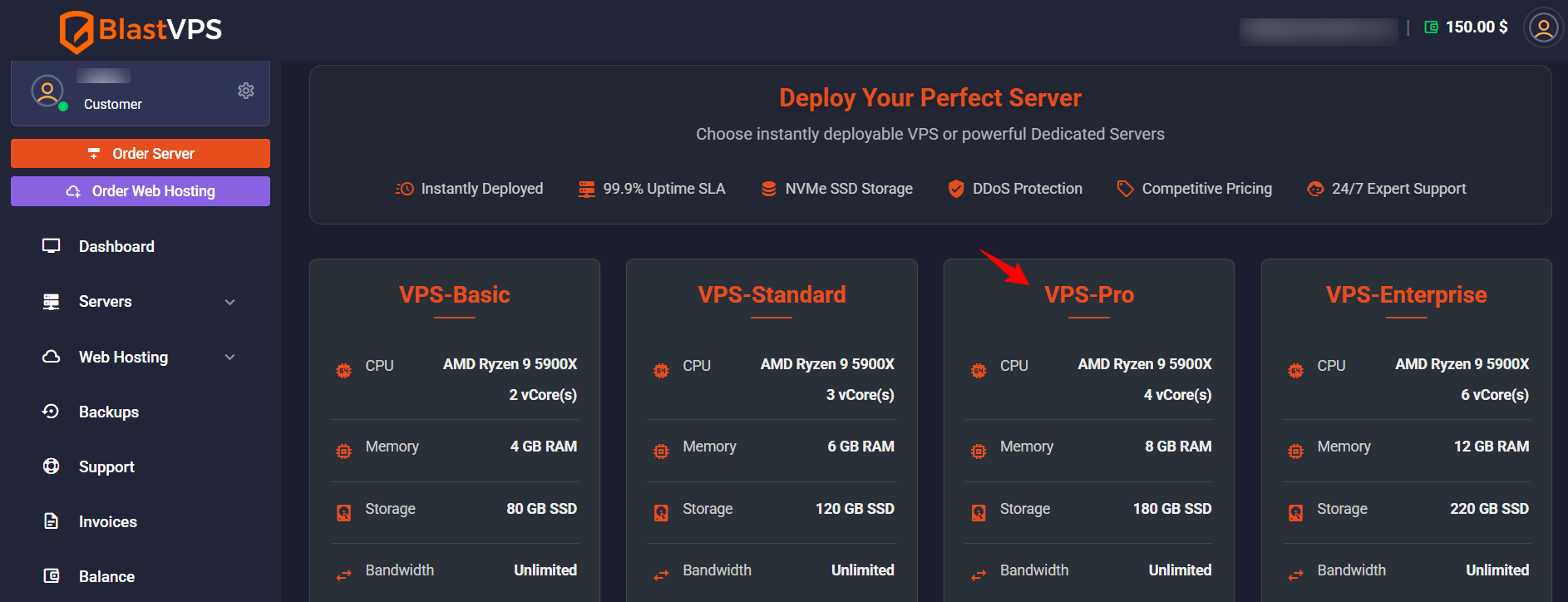Click the 180 GB SSD value
This screenshot has width=1568, height=602.
(x=1172, y=509)
